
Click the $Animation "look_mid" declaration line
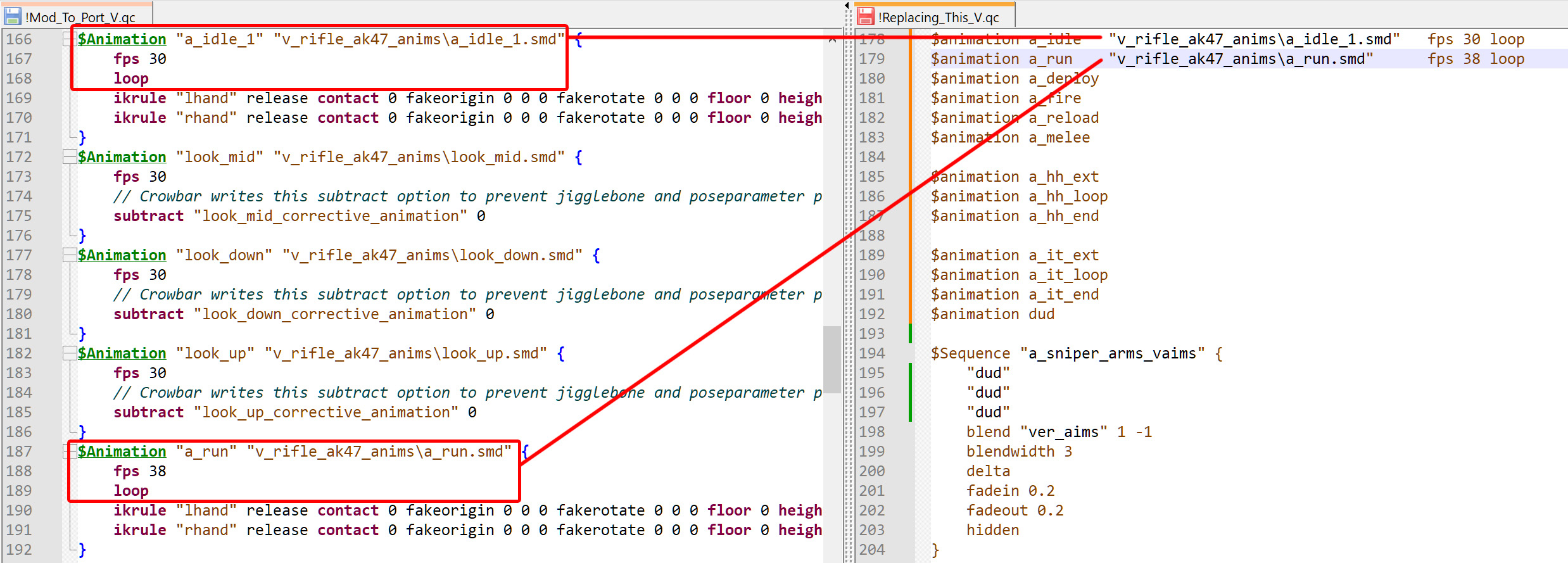coord(330,157)
